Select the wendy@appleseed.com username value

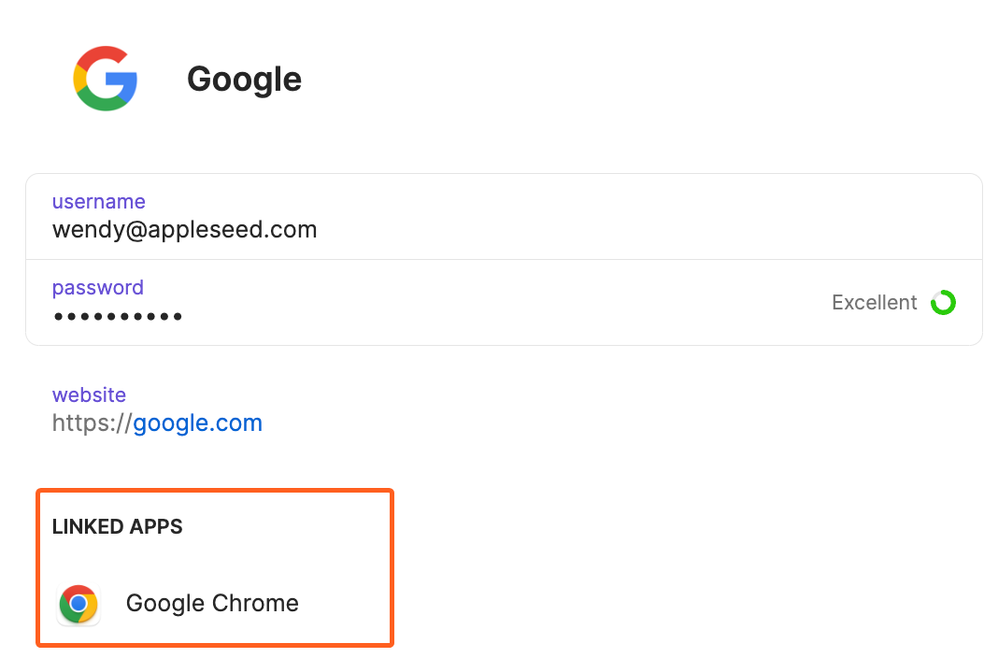pyautogui.click(x=184, y=230)
